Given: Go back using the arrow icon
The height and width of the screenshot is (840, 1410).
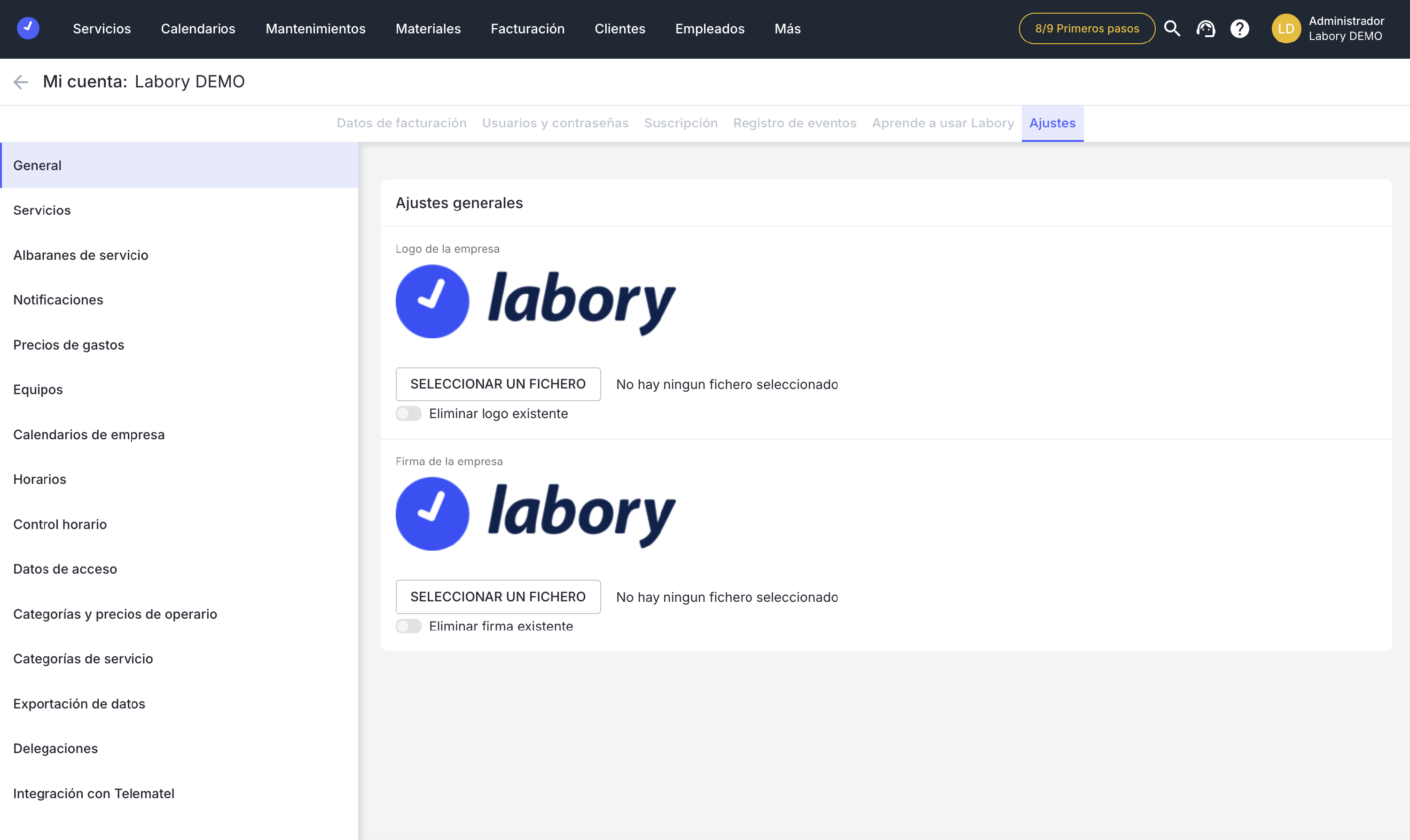Looking at the screenshot, I should 21,82.
